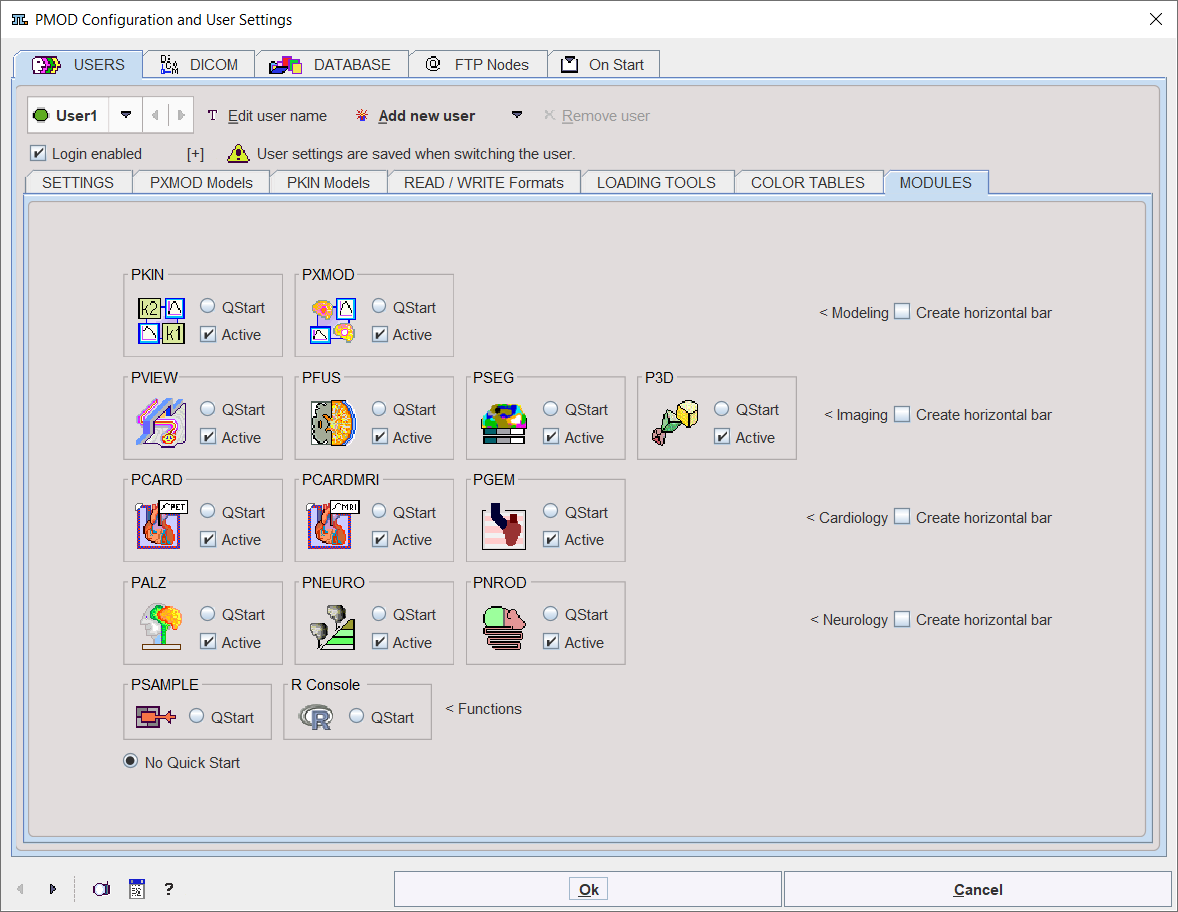Select the MODULES sub-tab
This screenshot has width=1178, height=912.
(x=935, y=183)
